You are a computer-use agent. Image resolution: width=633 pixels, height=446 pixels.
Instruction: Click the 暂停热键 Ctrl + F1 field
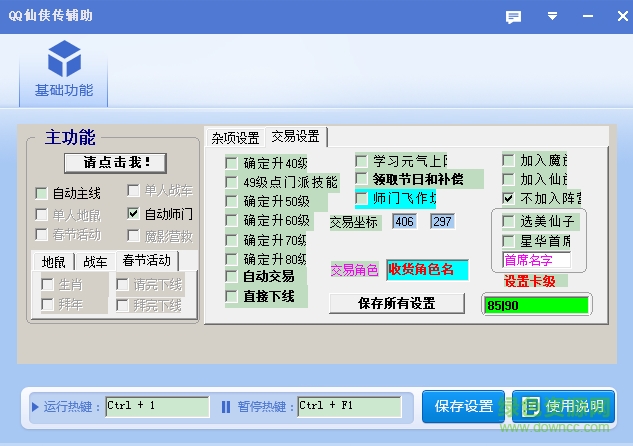349,406
